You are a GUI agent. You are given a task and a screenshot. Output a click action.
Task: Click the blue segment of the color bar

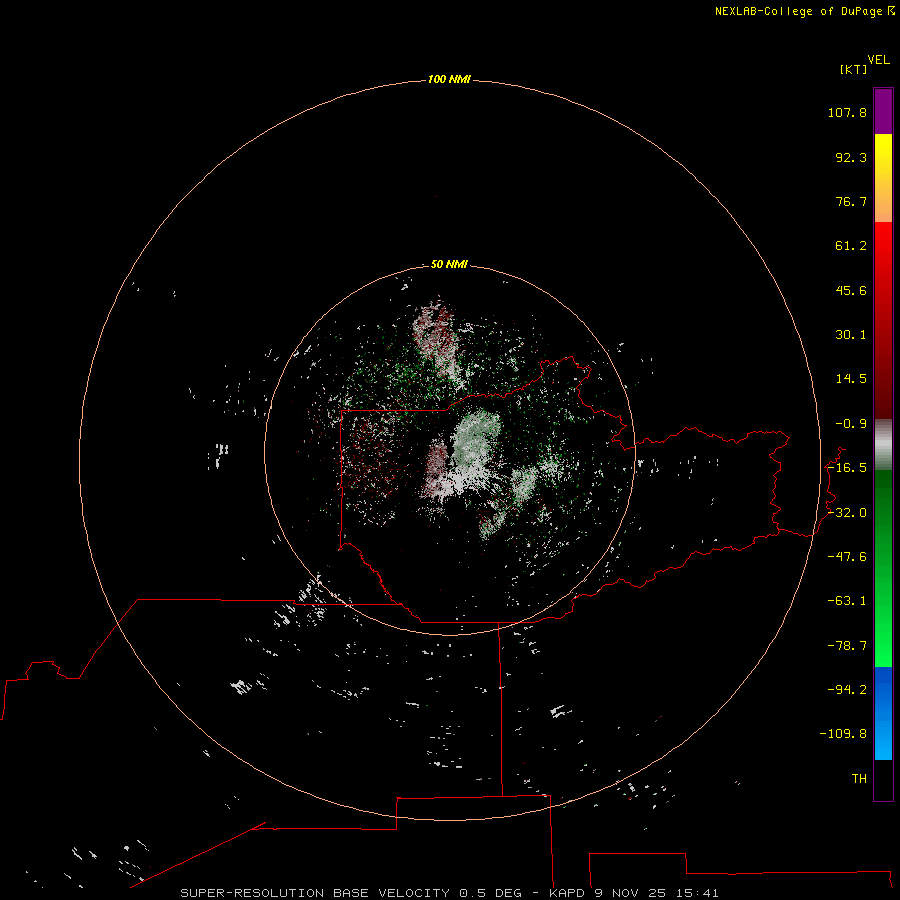point(883,713)
